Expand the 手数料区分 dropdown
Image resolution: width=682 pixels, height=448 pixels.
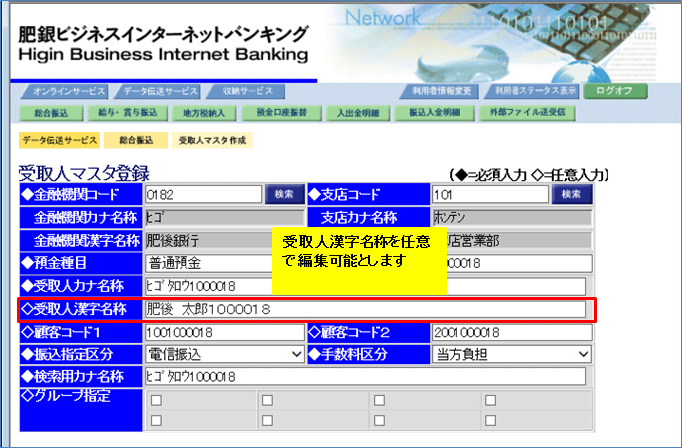click(x=511, y=354)
